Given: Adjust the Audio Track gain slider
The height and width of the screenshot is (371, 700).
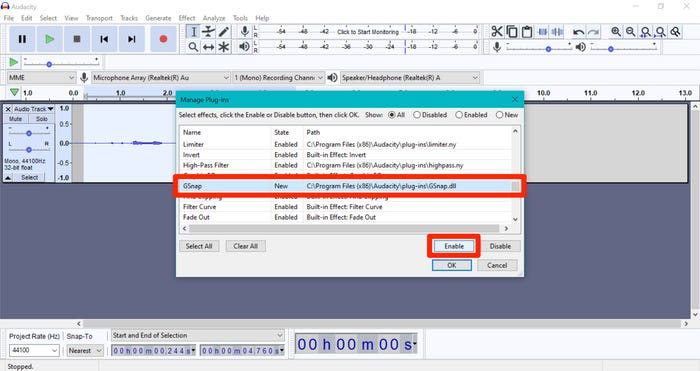Looking at the screenshot, I should [x=29, y=132].
